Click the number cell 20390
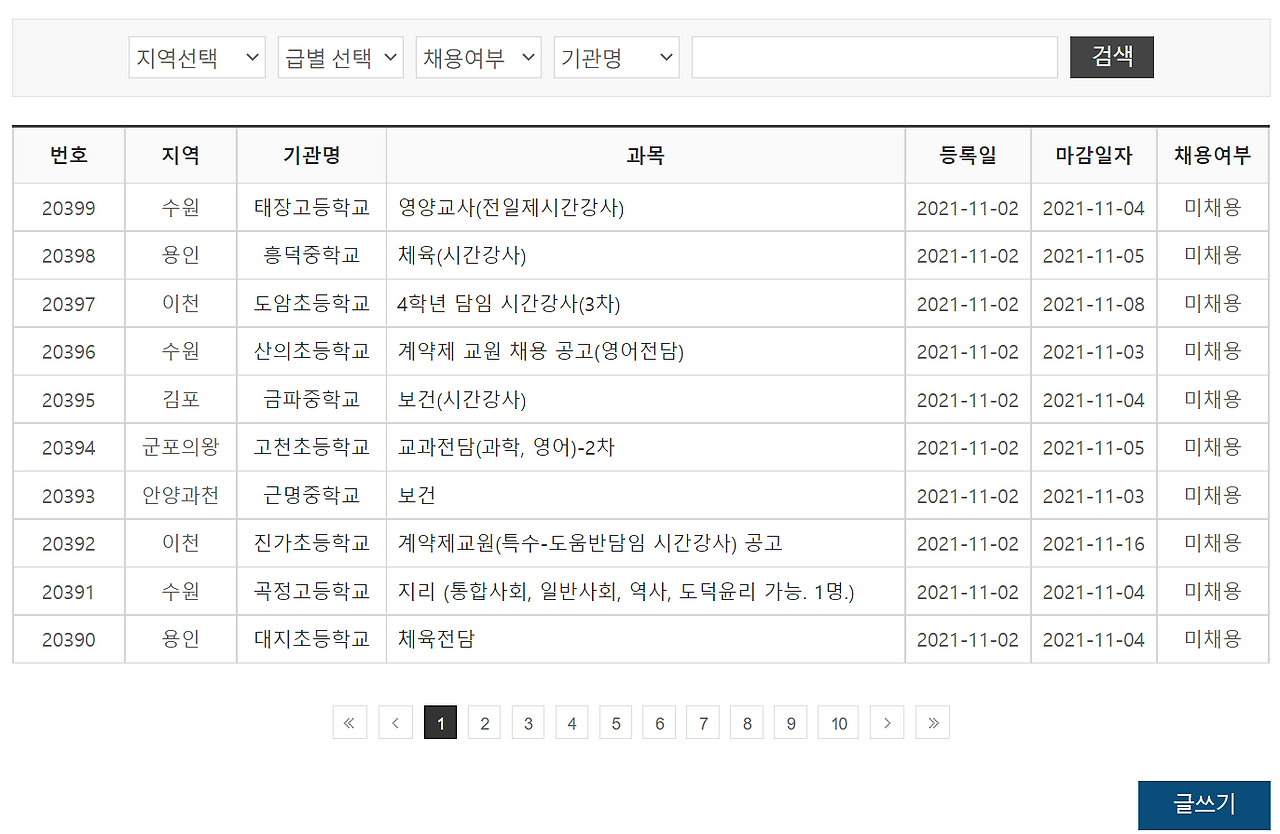The image size is (1280, 834). pos(69,640)
